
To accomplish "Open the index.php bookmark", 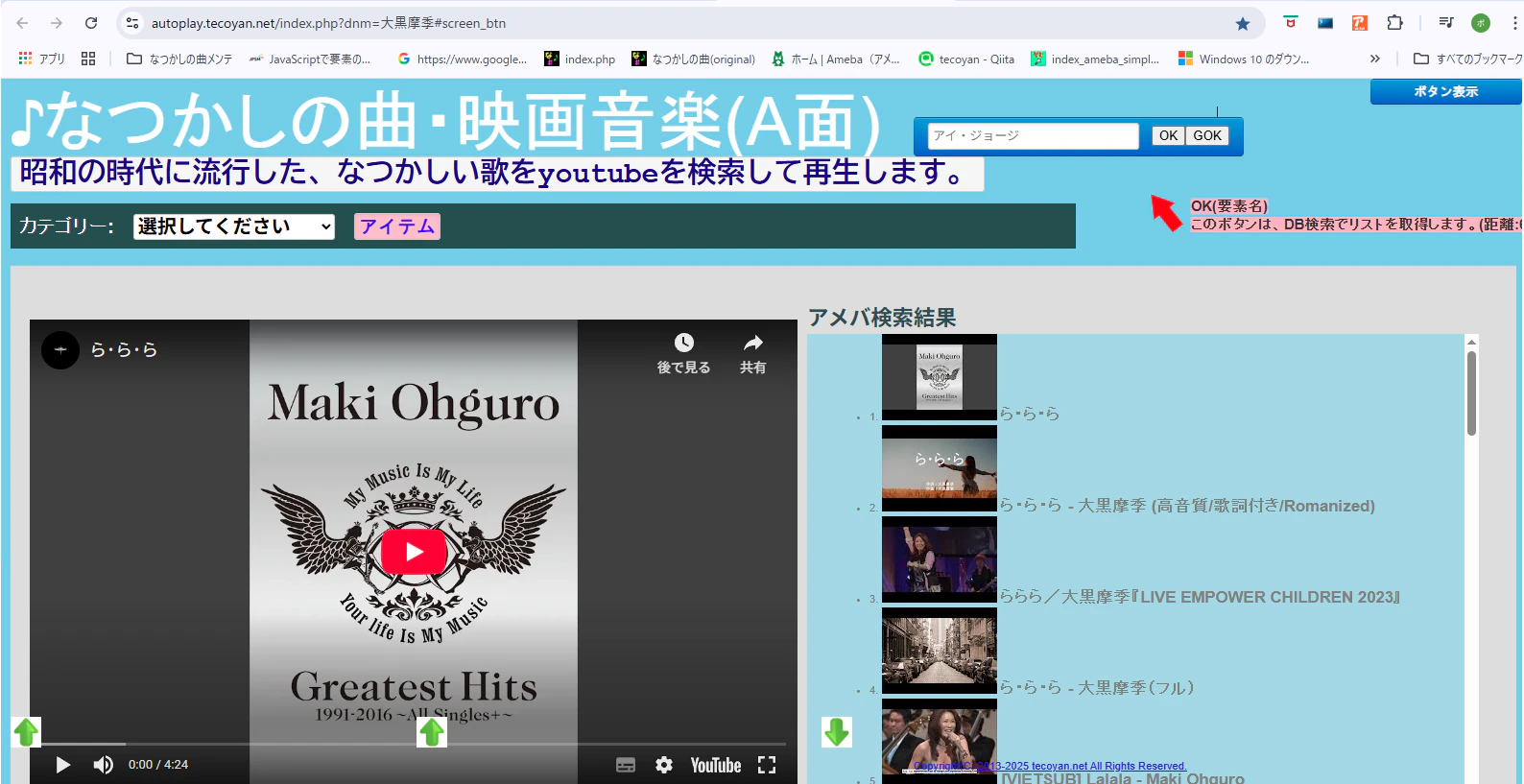I will 580,59.
